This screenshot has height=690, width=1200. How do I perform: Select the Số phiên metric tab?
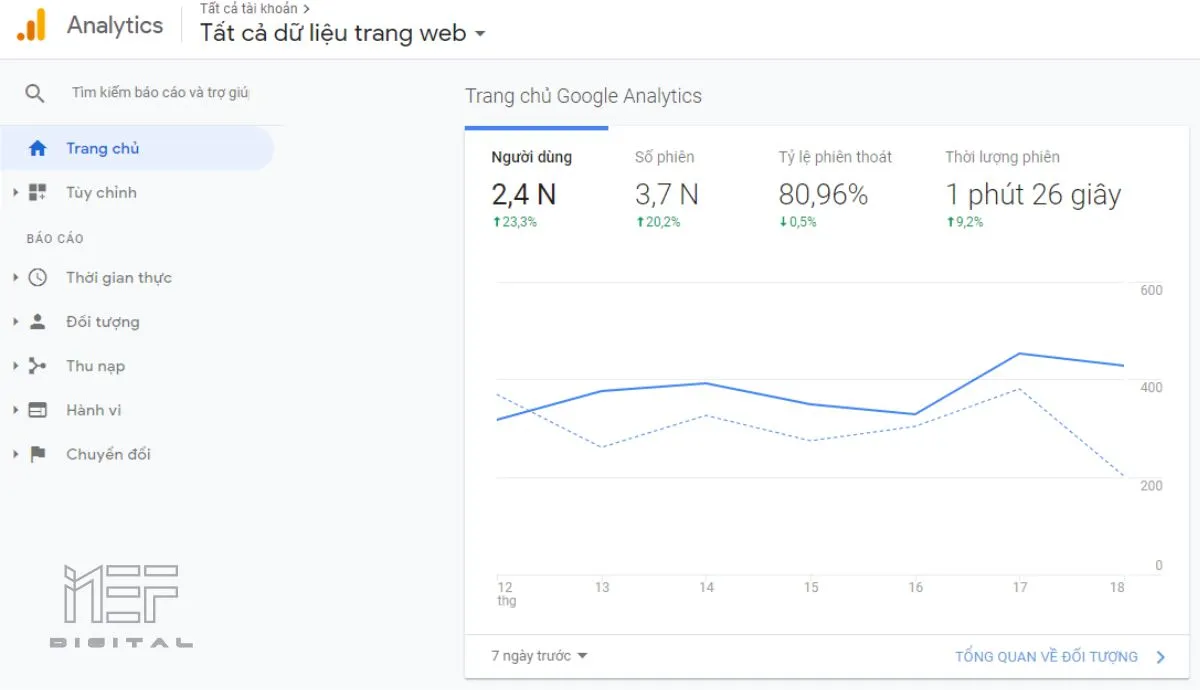[x=667, y=188]
